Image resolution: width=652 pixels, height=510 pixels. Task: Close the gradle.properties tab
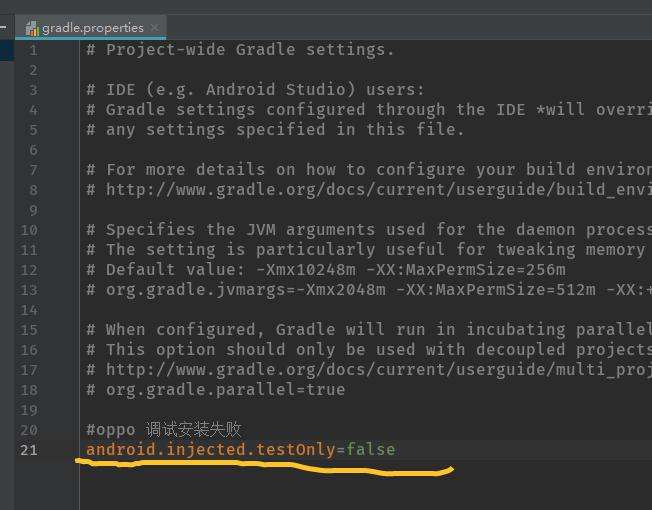click(154, 28)
